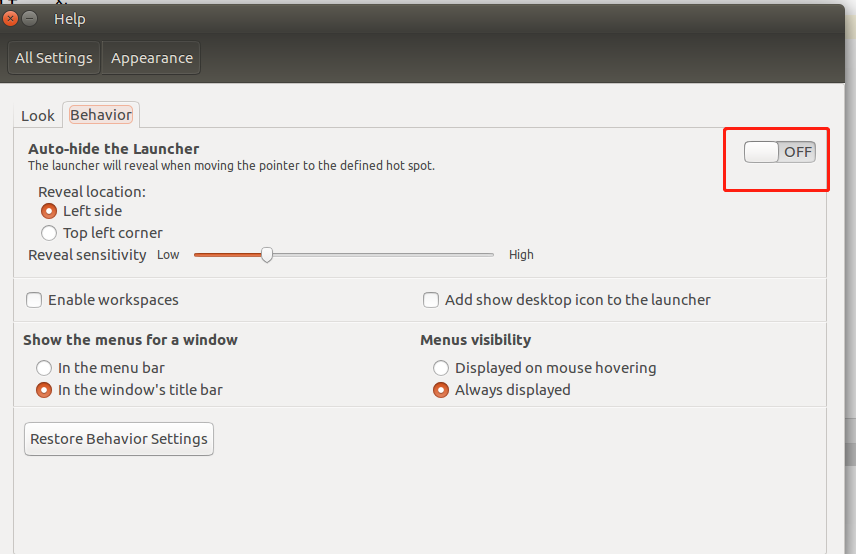
Task: Click the Reveal sensitivity slider handle
Action: [x=267, y=255]
